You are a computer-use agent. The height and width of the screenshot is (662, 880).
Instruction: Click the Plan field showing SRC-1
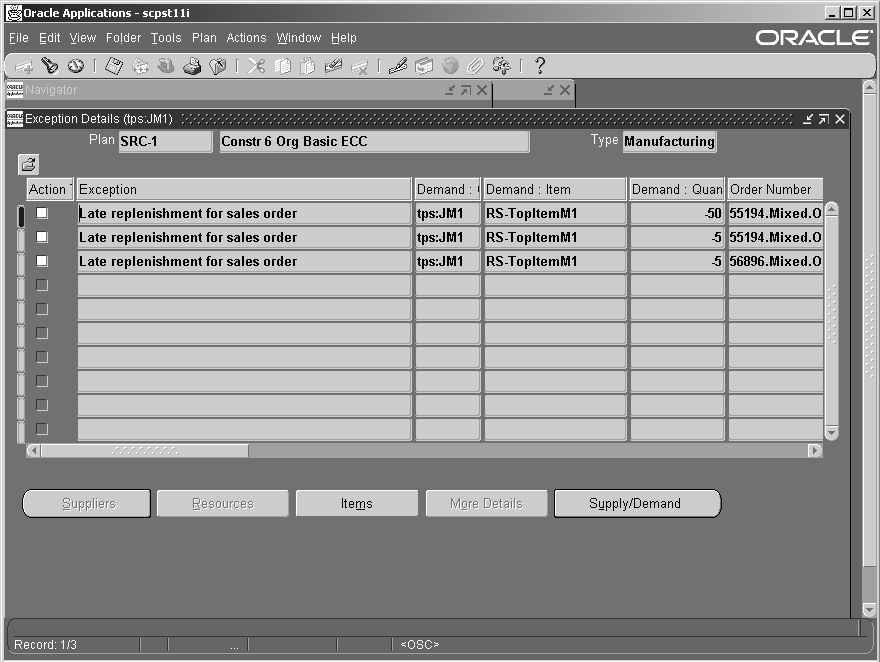coord(165,141)
